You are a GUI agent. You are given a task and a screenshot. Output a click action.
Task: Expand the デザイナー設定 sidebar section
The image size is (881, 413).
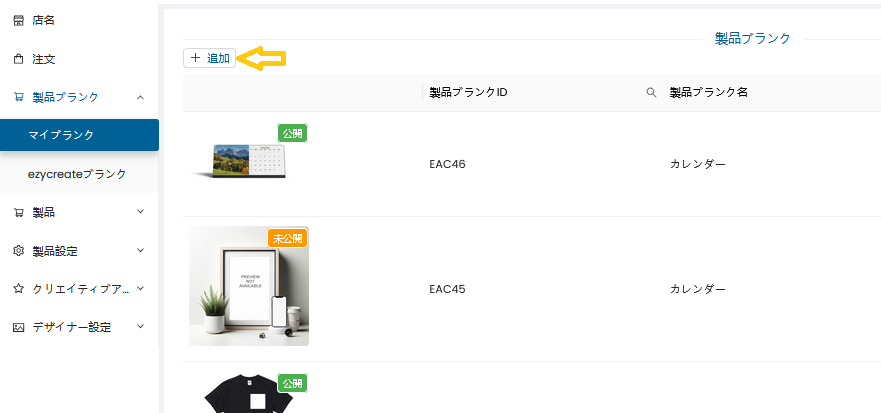coord(140,327)
